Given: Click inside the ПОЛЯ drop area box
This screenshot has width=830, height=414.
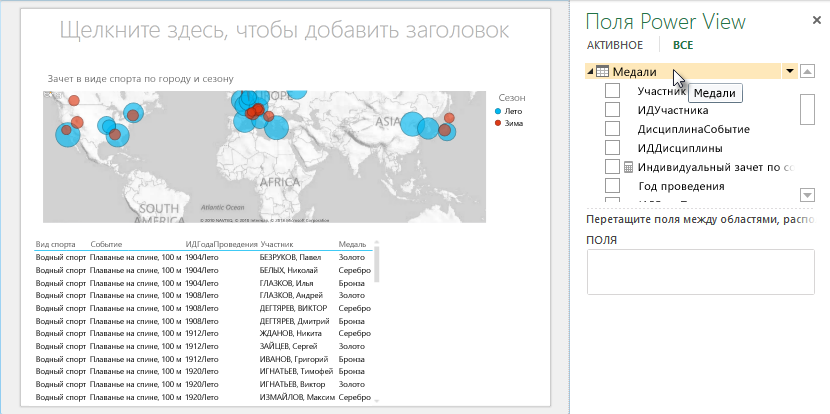Looking at the screenshot, I should 700,272.
